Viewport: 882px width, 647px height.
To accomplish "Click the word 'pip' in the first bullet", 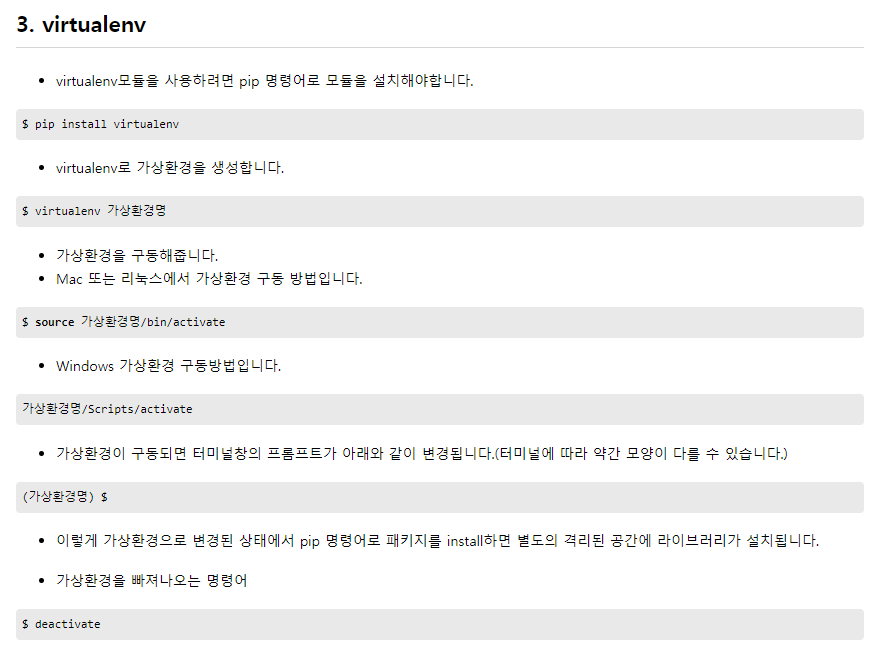I will pyautogui.click(x=249, y=80).
